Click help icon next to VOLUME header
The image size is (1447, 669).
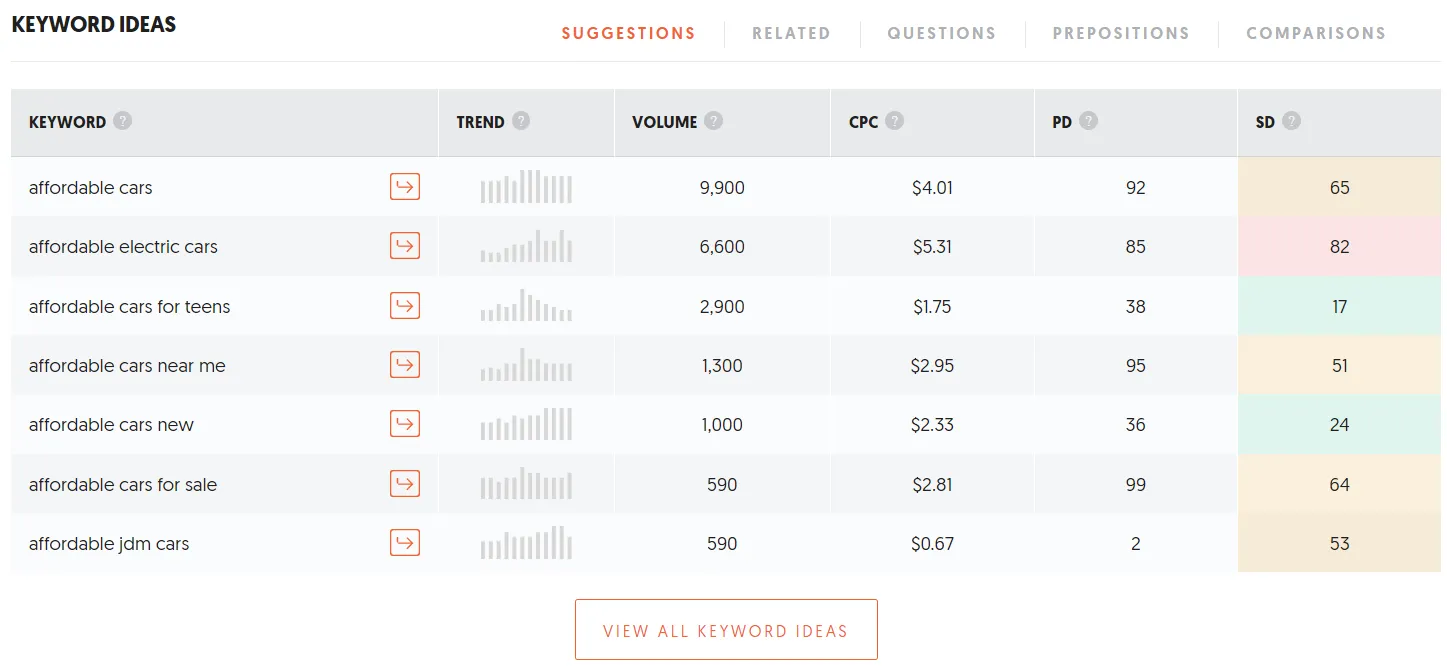pyautogui.click(x=713, y=121)
